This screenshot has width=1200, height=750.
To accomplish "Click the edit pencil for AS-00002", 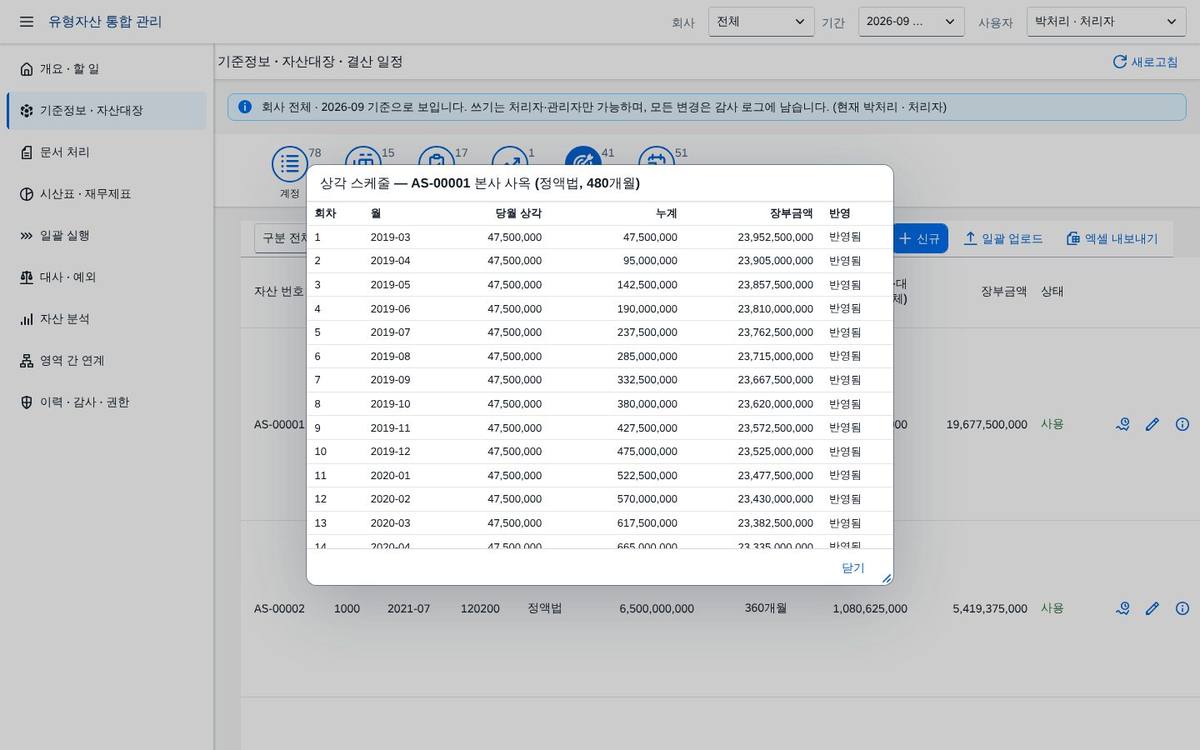I will pos(1152,608).
